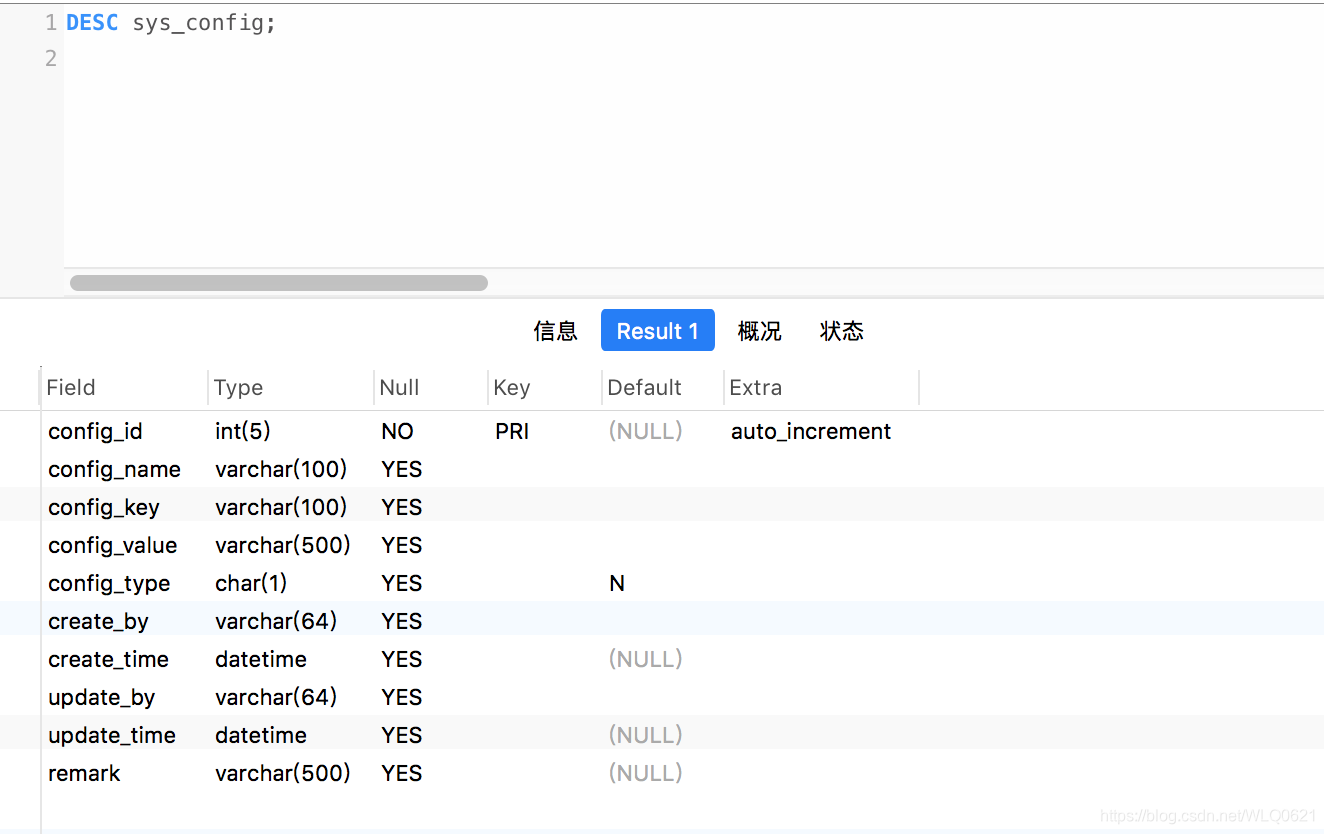Open the 状态 tab
The height and width of the screenshot is (834, 1324).
(841, 331)
